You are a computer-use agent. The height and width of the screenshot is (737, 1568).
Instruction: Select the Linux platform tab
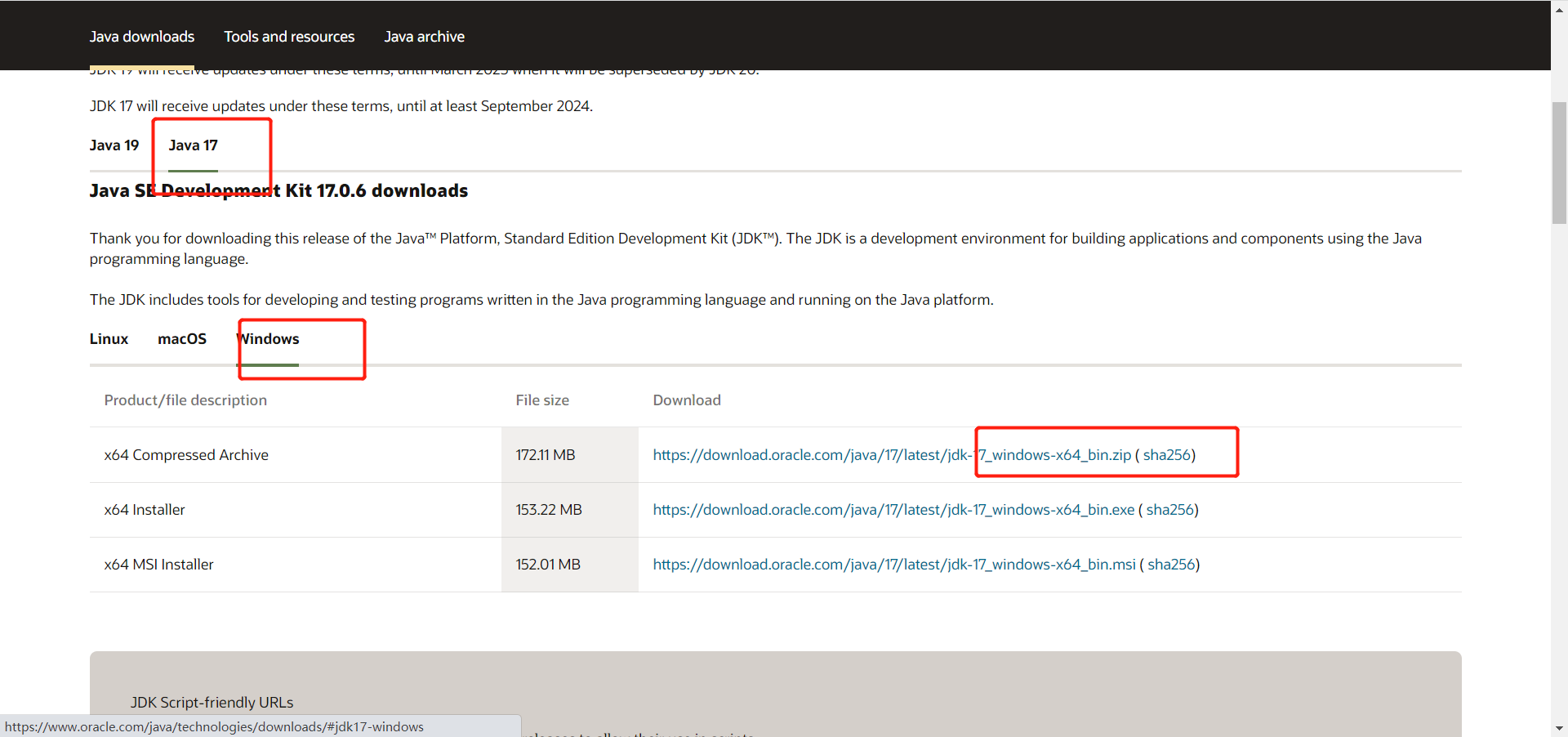point(109,339)
